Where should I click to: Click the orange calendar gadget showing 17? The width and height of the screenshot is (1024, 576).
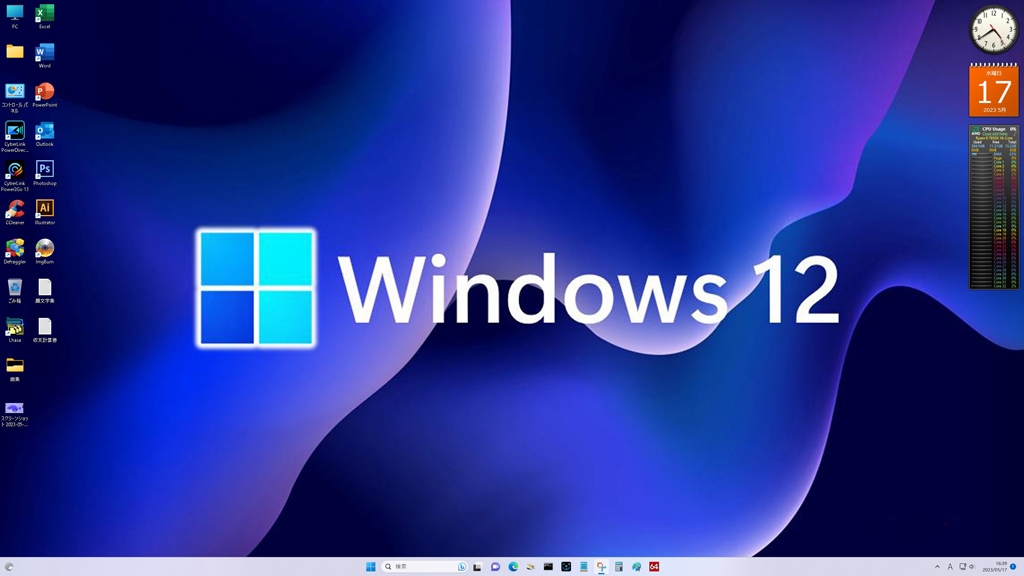[993, 89]
